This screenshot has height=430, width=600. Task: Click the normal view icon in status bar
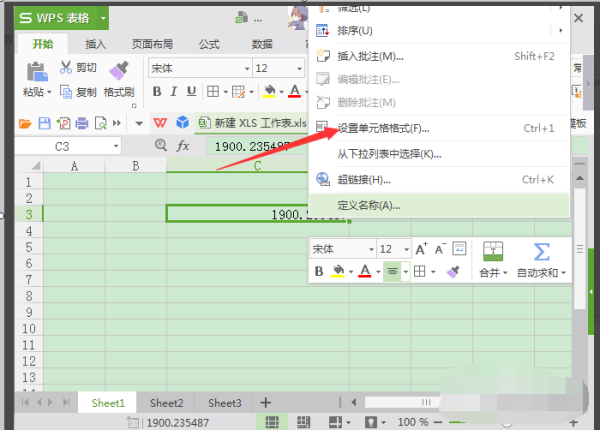(x=272, y=422)
